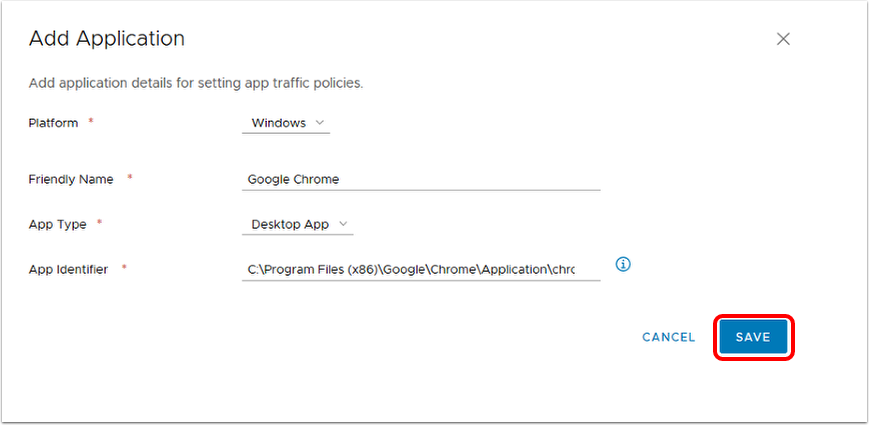This screenshot has height=425, width=869.
Task: Click the red asterisk next to Friendly Name
Action: pos(129,178)
